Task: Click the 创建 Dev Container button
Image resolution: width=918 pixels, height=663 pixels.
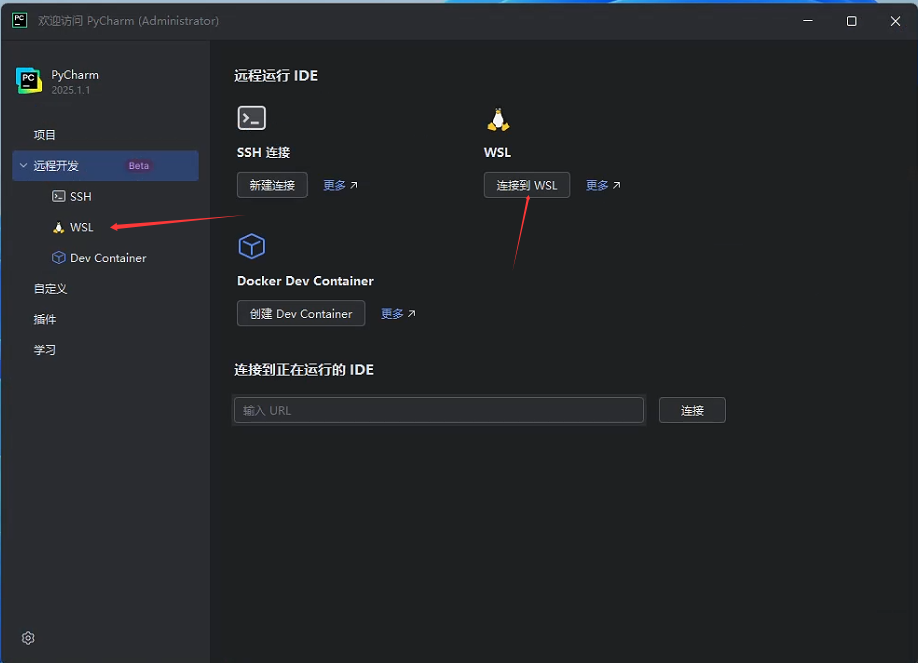Action: coord(301,313)
